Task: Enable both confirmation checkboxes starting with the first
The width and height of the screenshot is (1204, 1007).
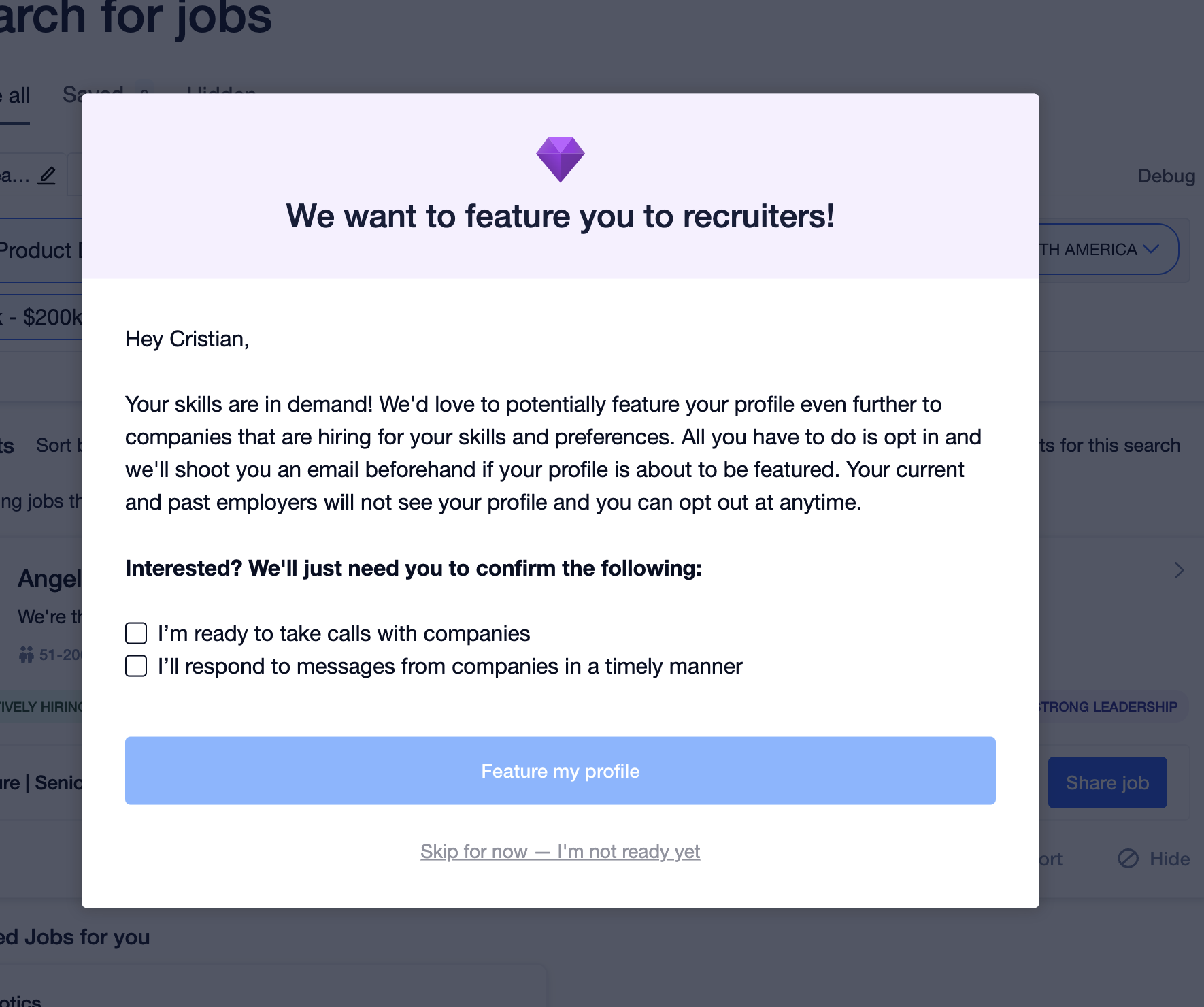Action: 135,633
